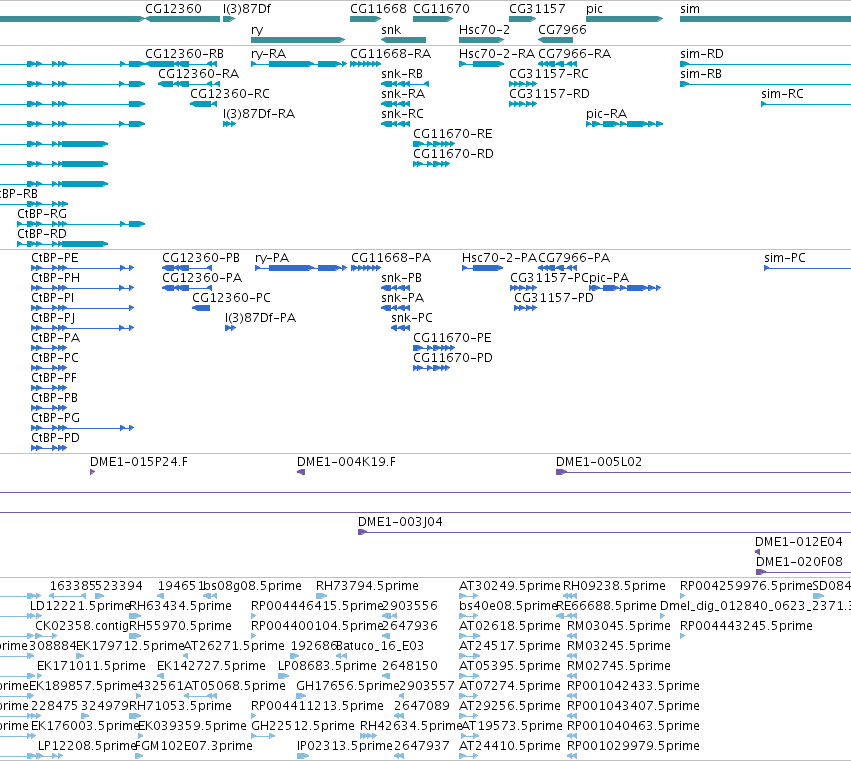Click the snk gene label in top track

pyautogui.click(x=391, y=30)
